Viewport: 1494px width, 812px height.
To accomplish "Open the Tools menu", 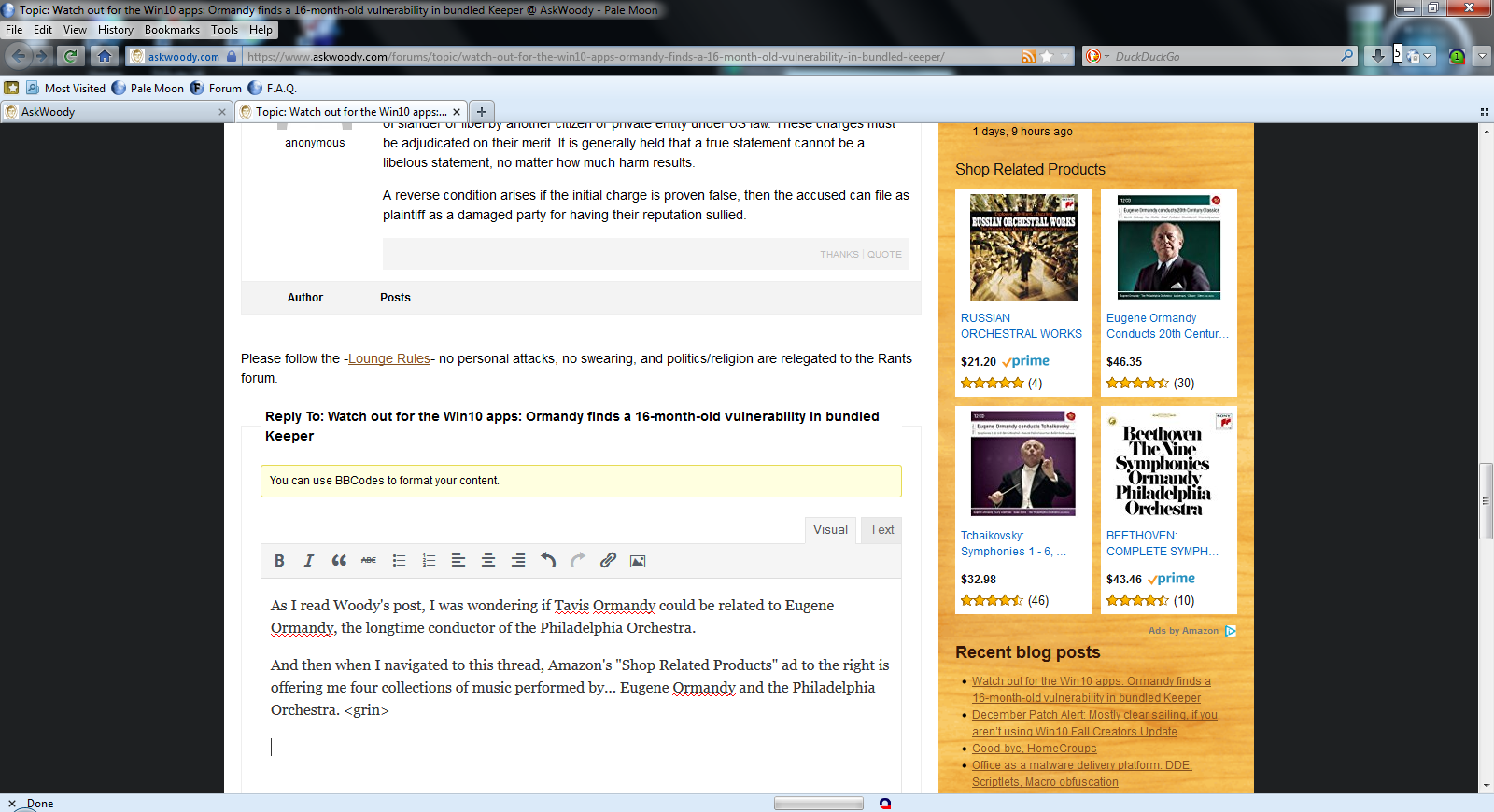I will click(x=224, y=30).
